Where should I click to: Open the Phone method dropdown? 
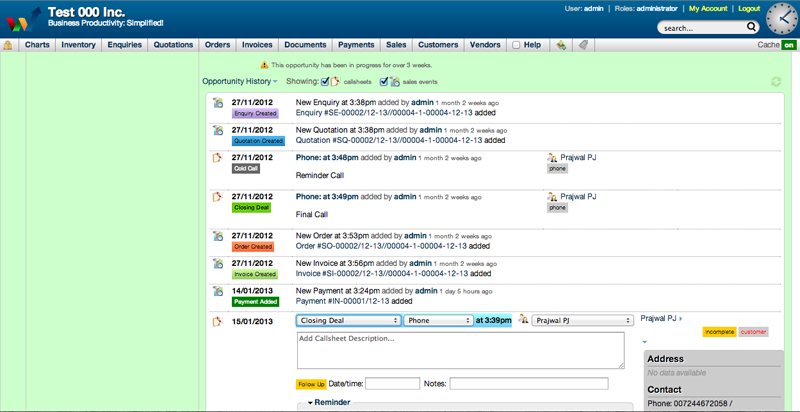coord(437,320)
